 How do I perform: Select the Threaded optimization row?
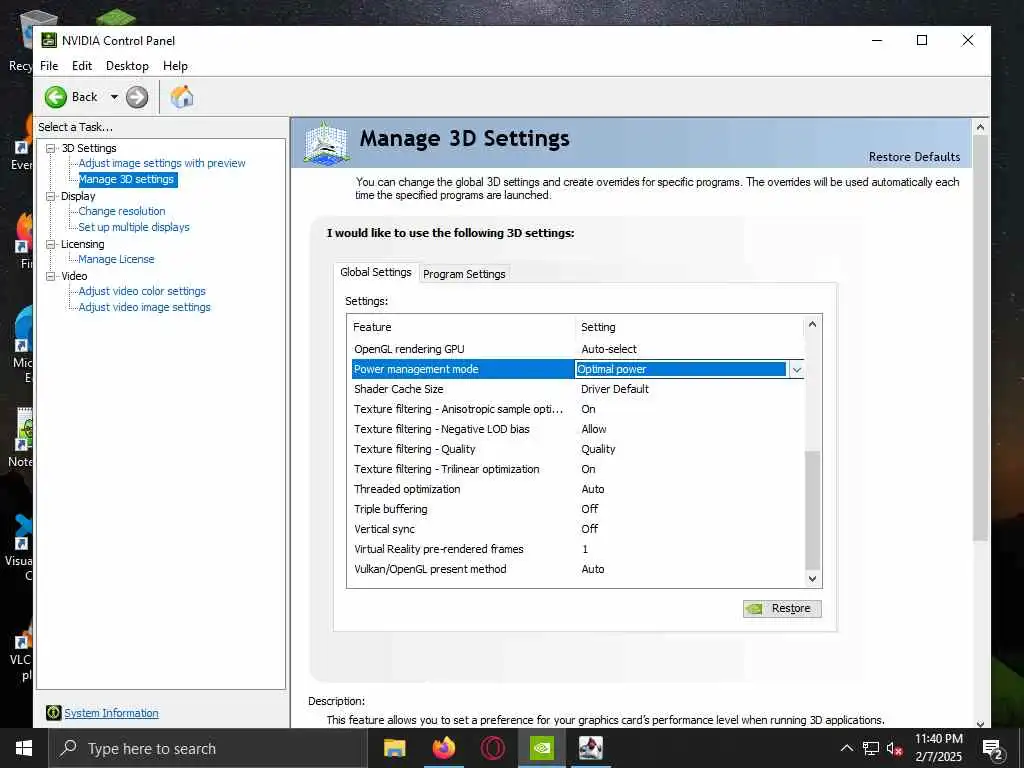(577, 489)
